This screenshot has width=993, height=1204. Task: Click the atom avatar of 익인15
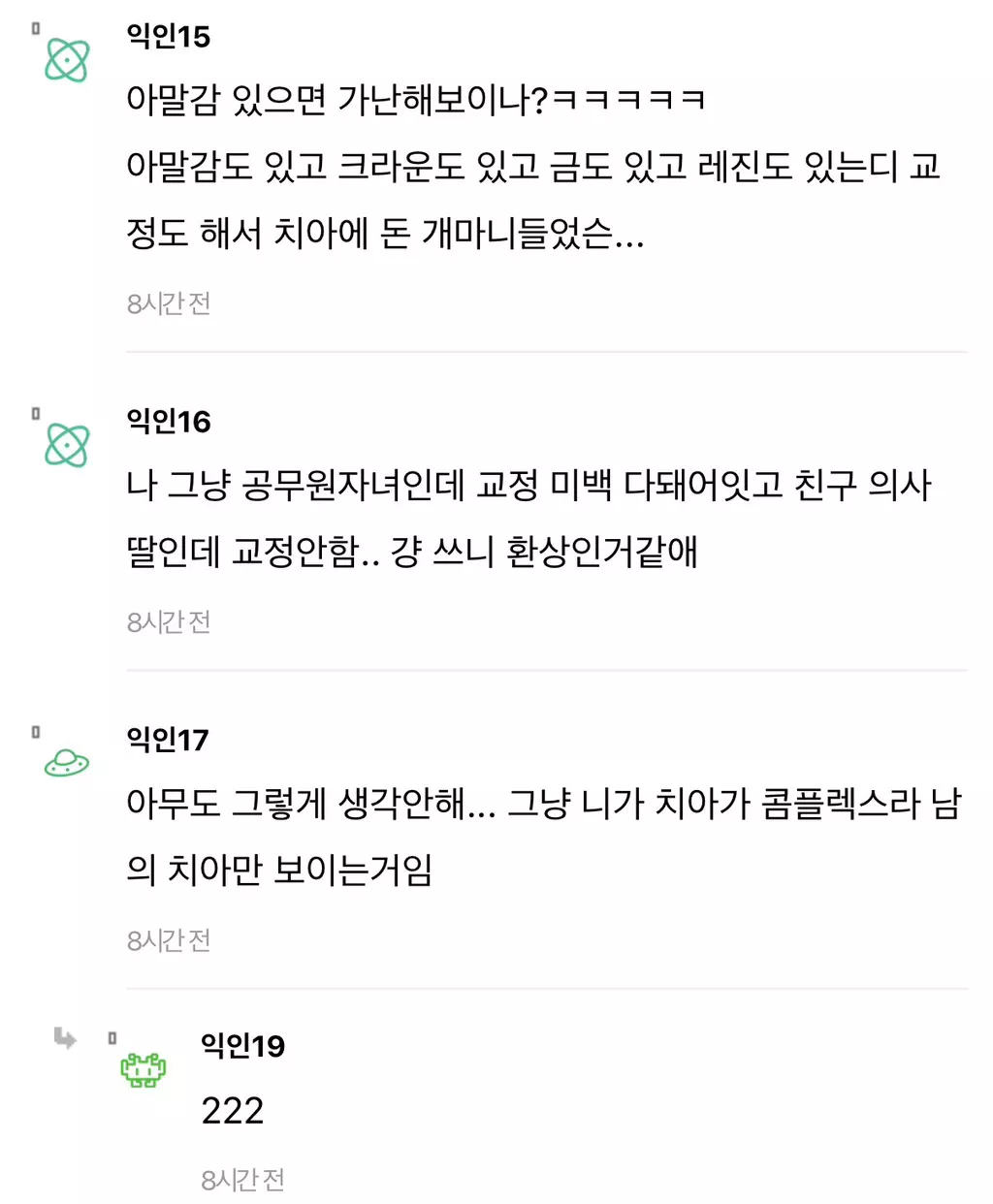(x=67, y=60)
